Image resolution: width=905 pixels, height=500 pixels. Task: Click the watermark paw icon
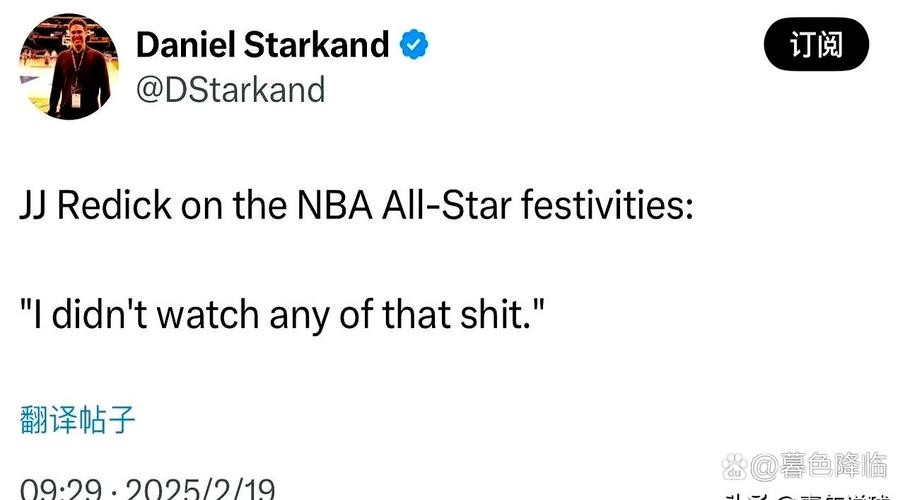coord(734,465)
